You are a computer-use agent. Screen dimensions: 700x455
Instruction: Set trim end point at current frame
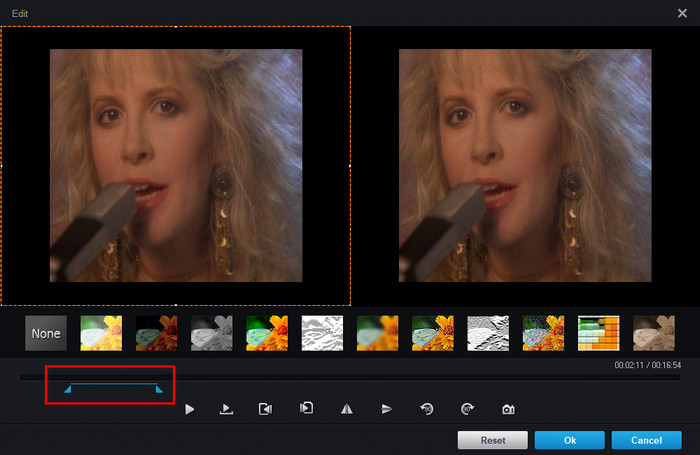tap(306, 408)
